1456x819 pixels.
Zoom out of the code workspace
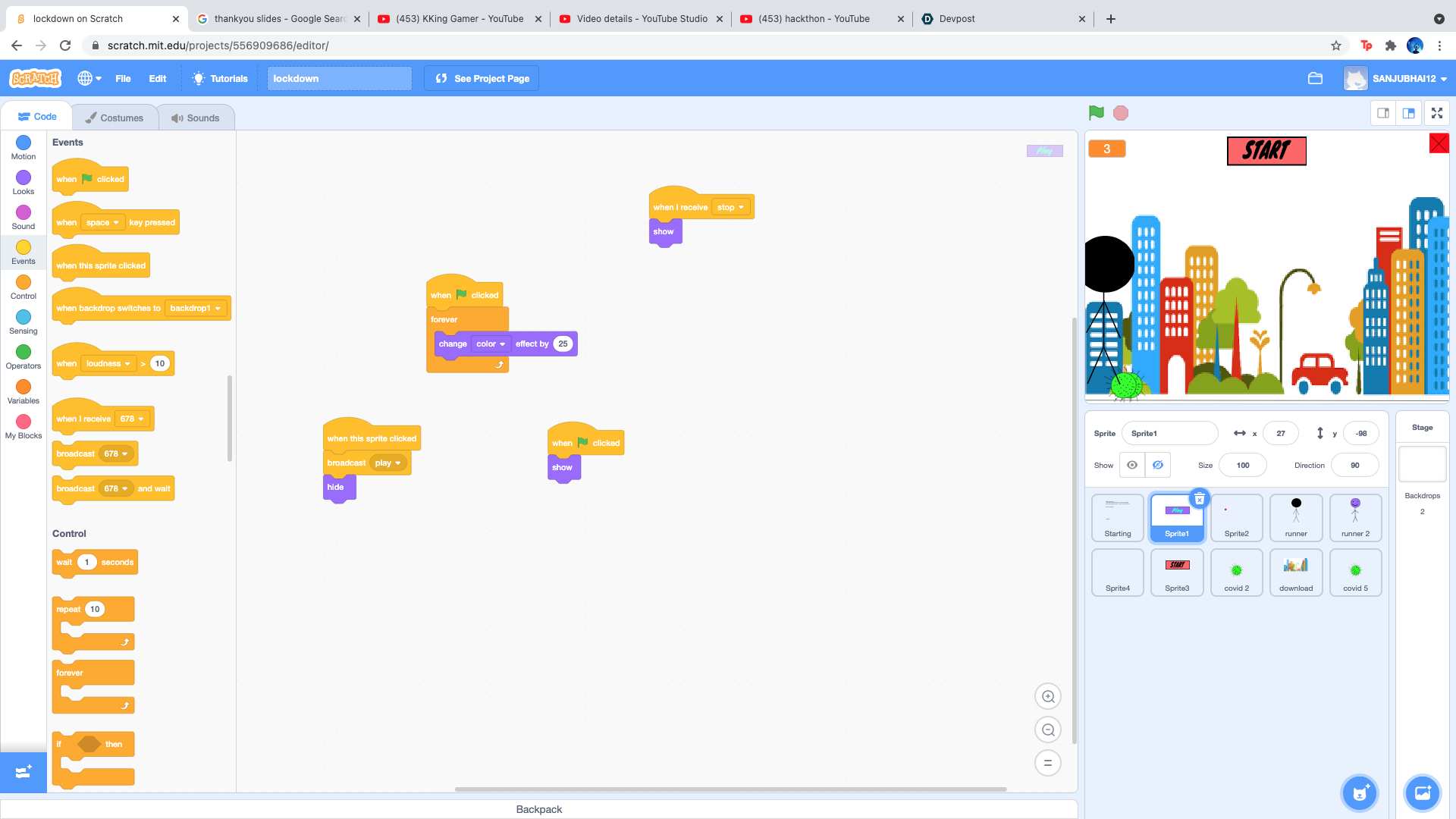1048,730
